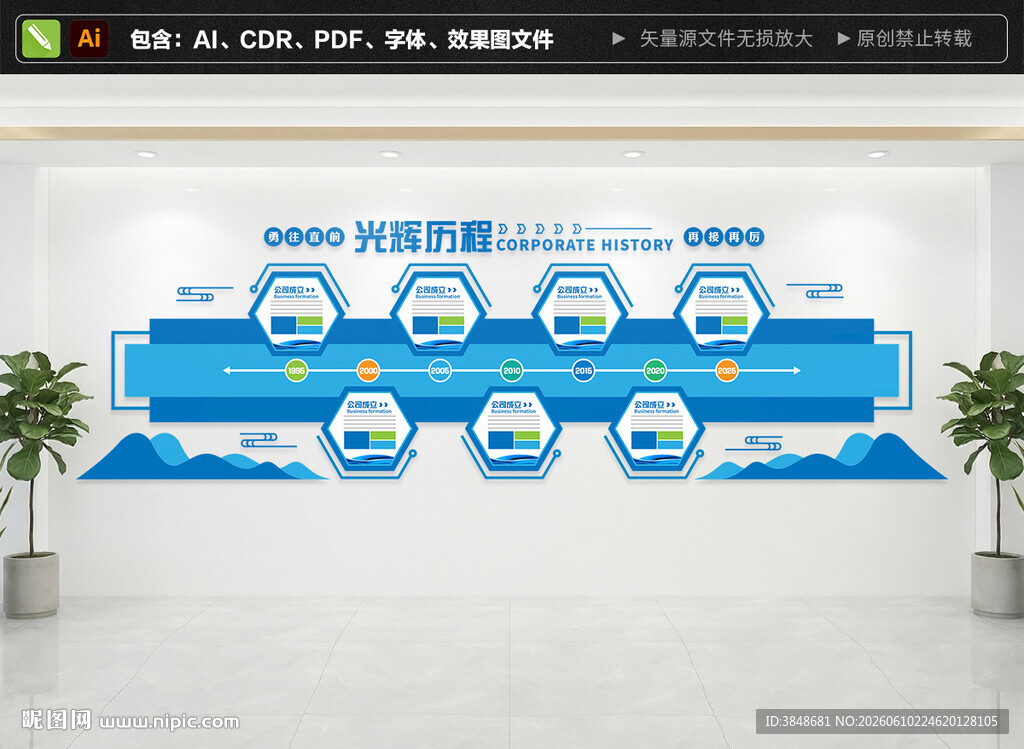
Task: Select the green 2020 timeline marker
Action: point(655,370)
